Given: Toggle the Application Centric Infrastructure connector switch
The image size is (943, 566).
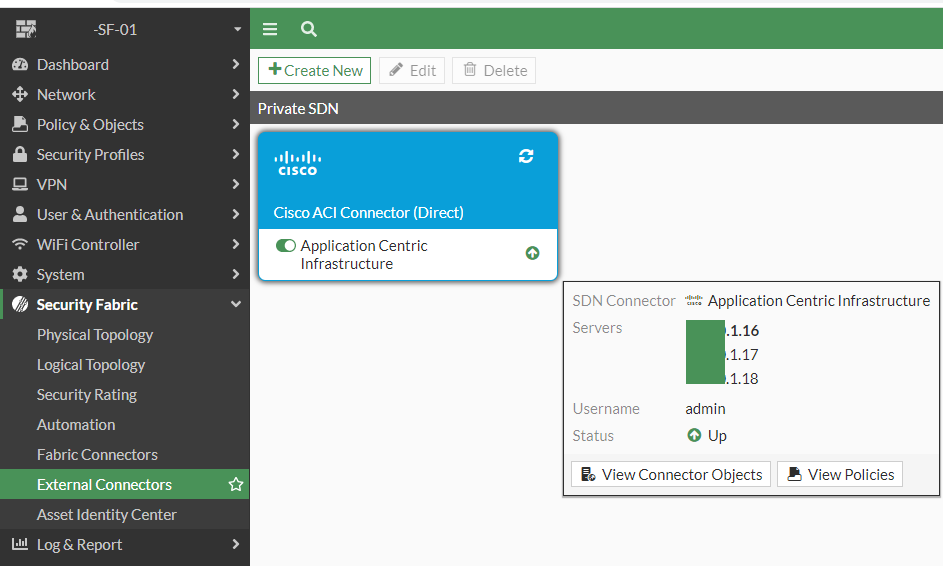Looking at the screenshot, I should pos(286,246).
